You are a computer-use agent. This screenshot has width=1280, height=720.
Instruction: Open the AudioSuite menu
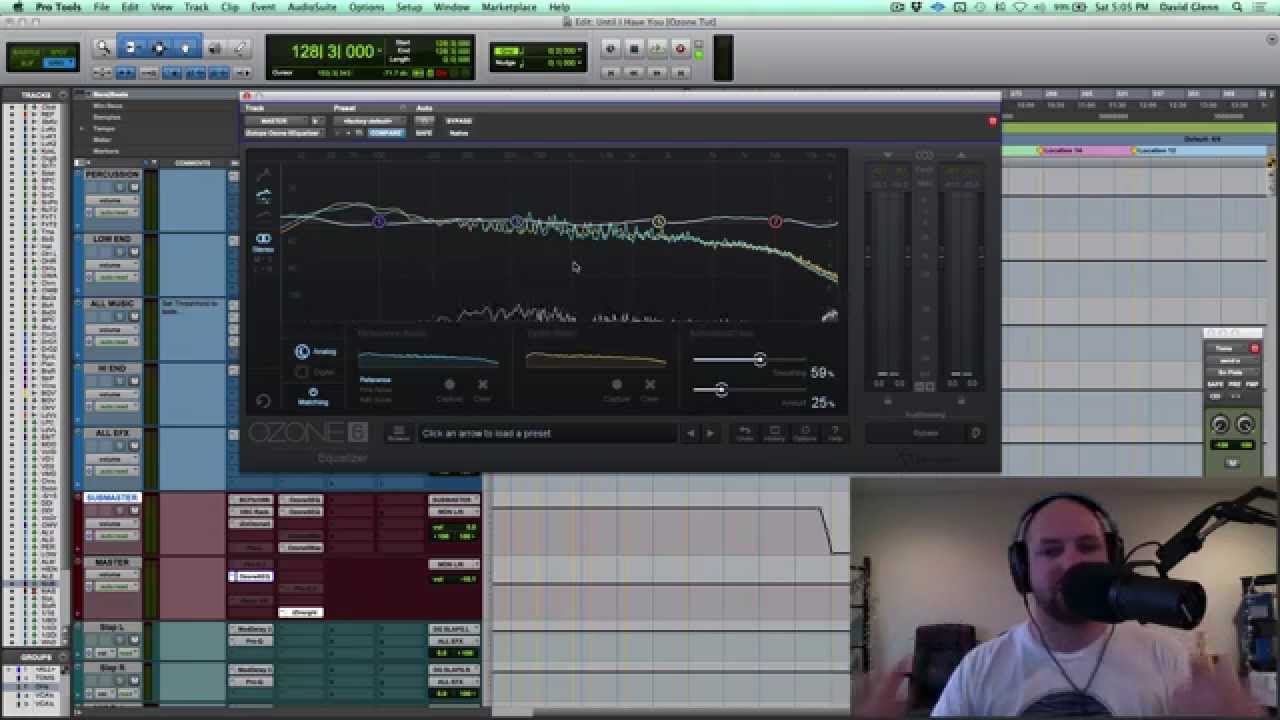click(x=312, y=7)
